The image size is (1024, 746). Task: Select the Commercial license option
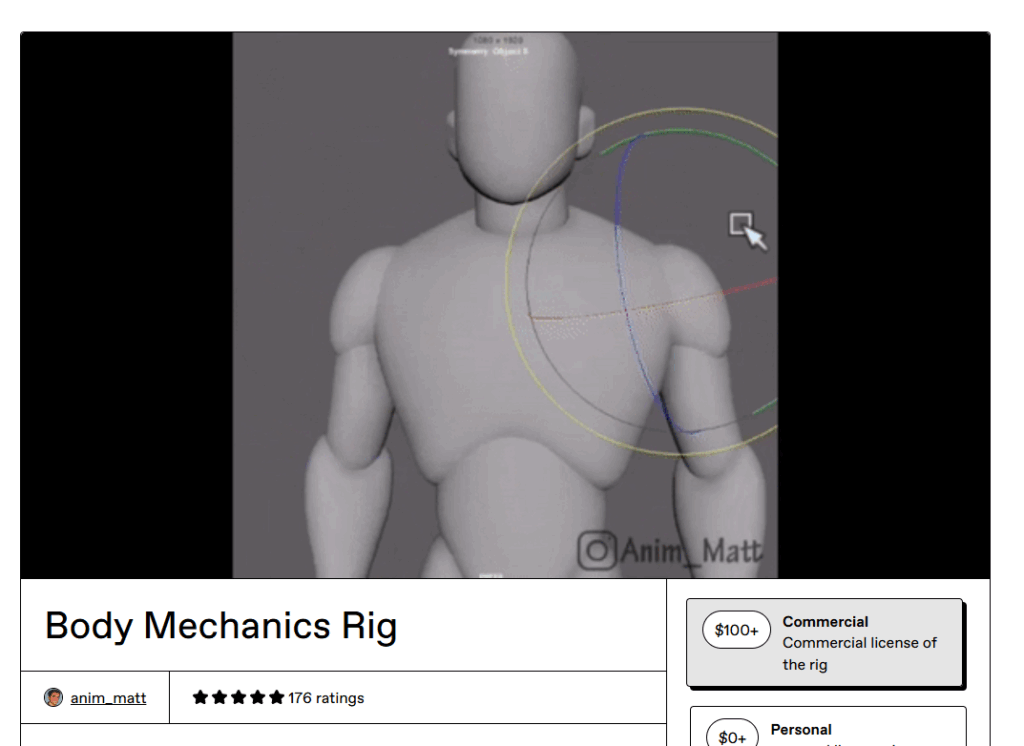coord(860,643)
